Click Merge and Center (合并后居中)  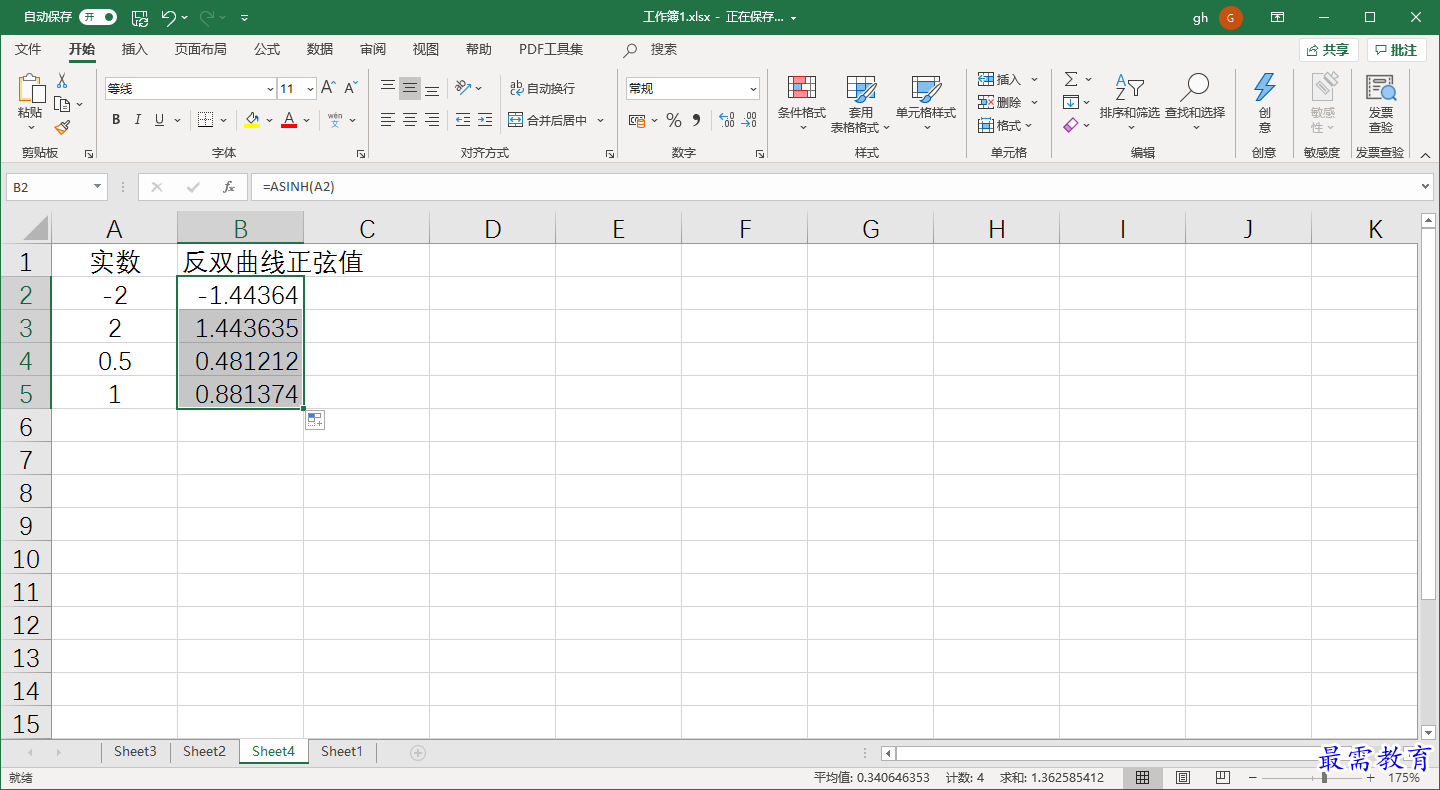(x=548, y=120)
